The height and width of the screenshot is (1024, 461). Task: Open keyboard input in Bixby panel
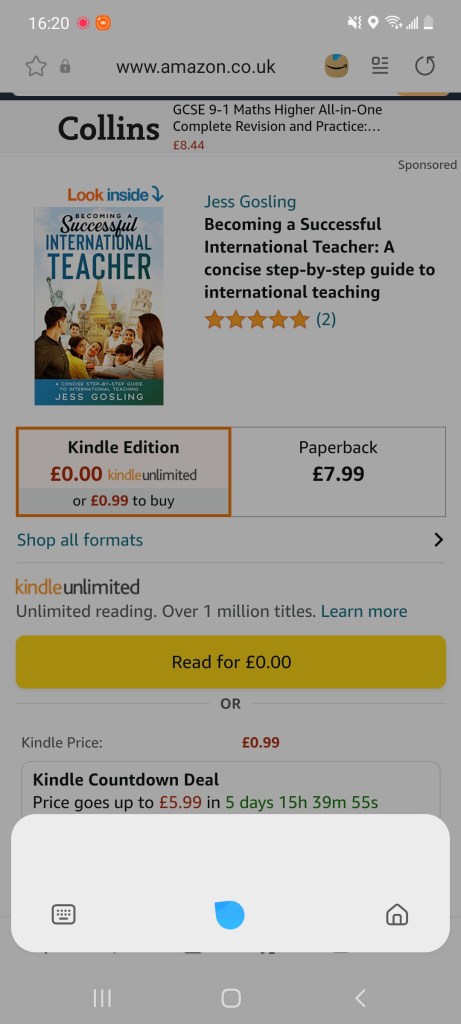point(63,914)
